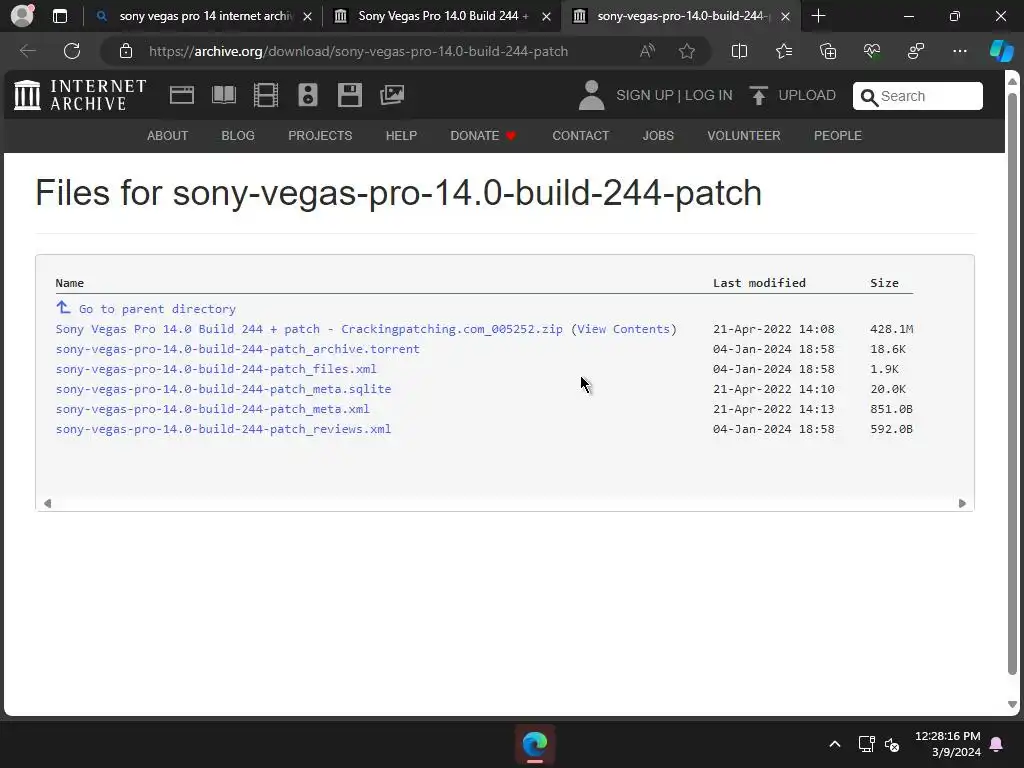Close the first search tab
1024x768 pixels.
coord(308,16)
